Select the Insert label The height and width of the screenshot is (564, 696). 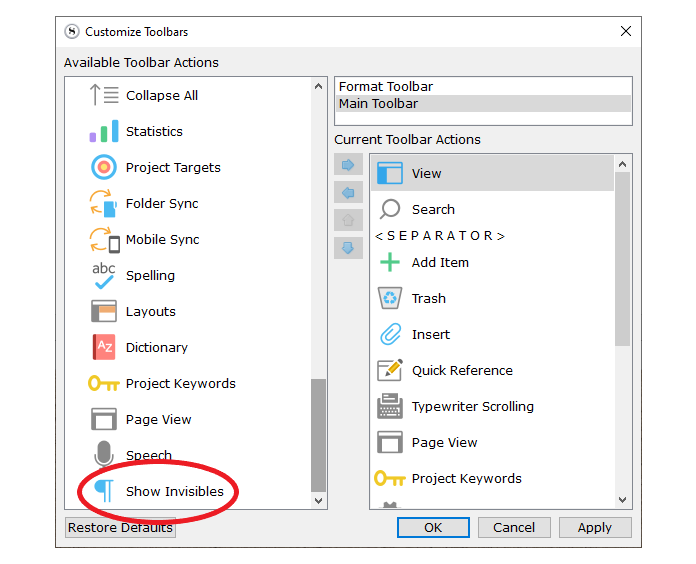[431, 334]
